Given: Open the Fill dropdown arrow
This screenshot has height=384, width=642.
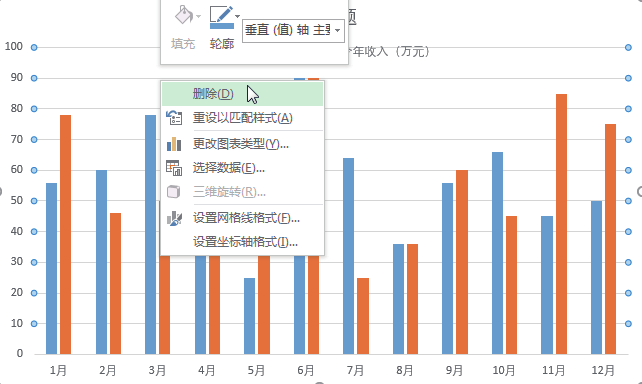Looking at the screenshot, I should tap(199, 16).
